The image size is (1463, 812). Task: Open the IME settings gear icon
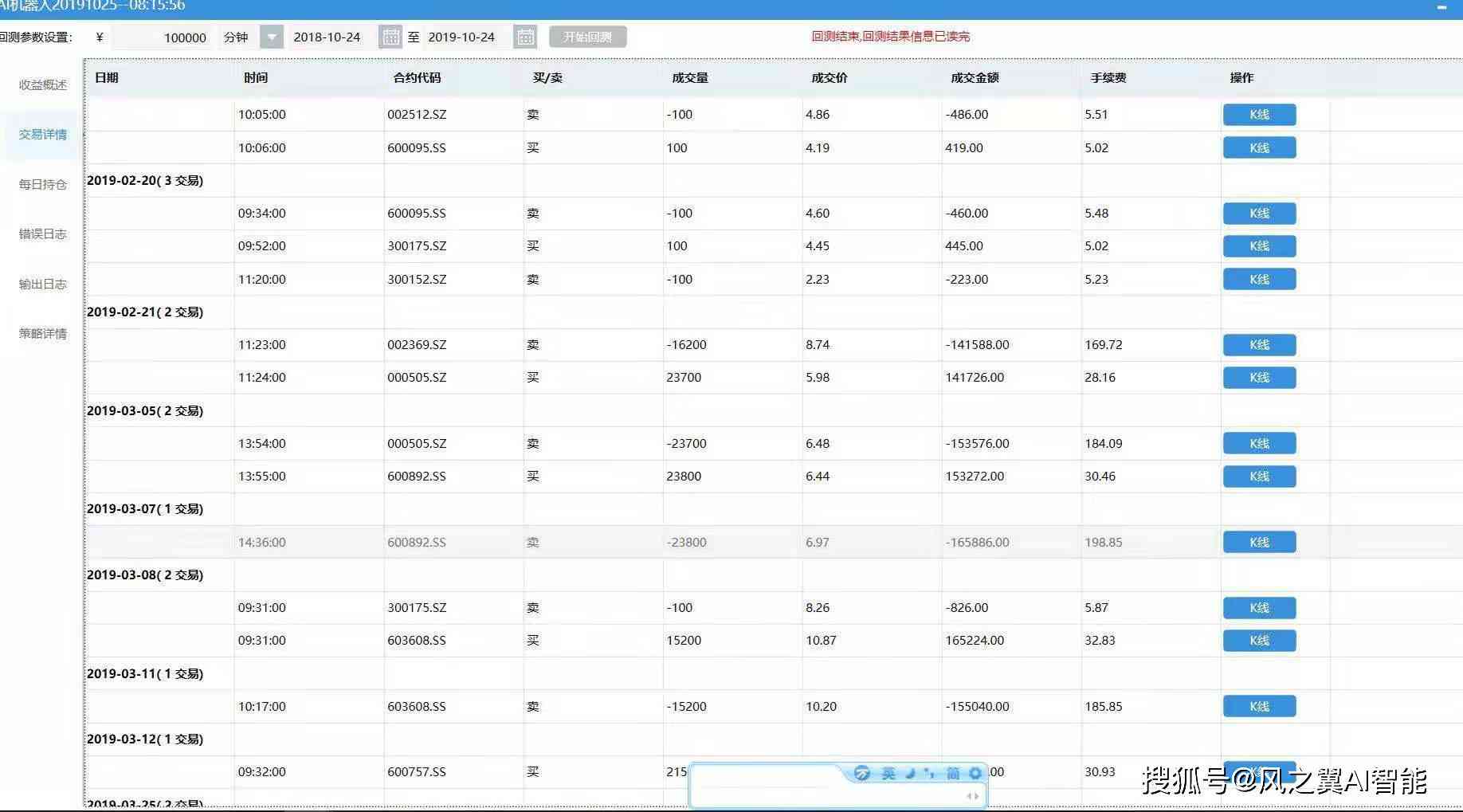click(x=975, y=773)
